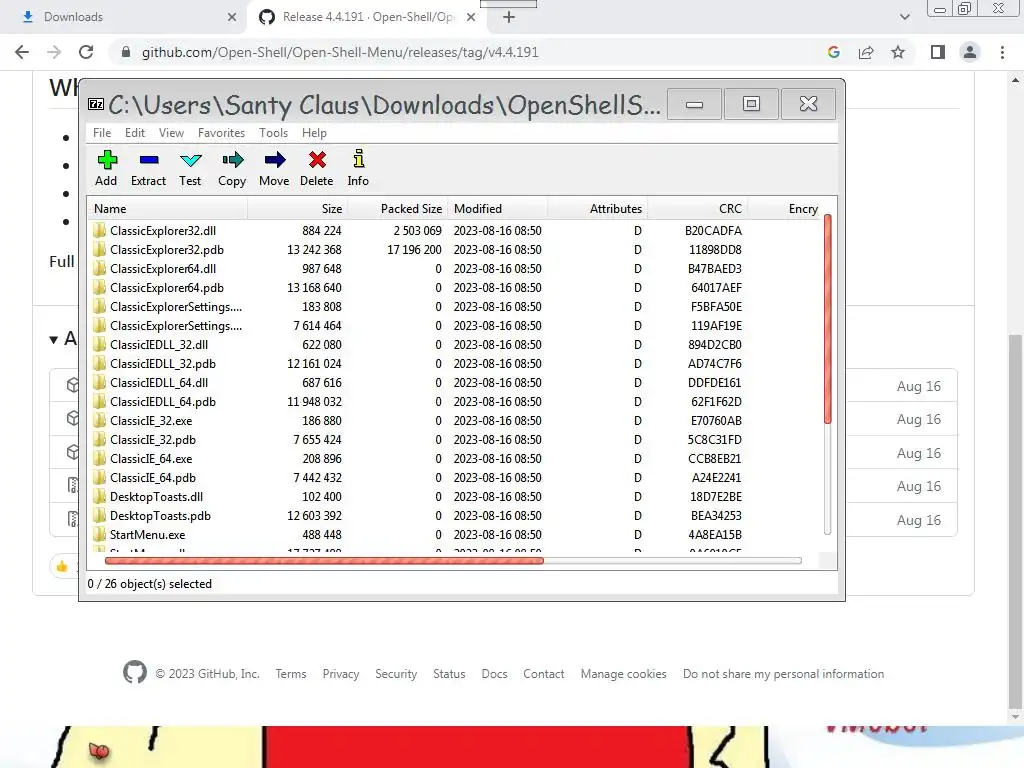Click the GitHub logo in the footer
Image resolution: width=1024 pixels, height=768 pixels.
135,672
